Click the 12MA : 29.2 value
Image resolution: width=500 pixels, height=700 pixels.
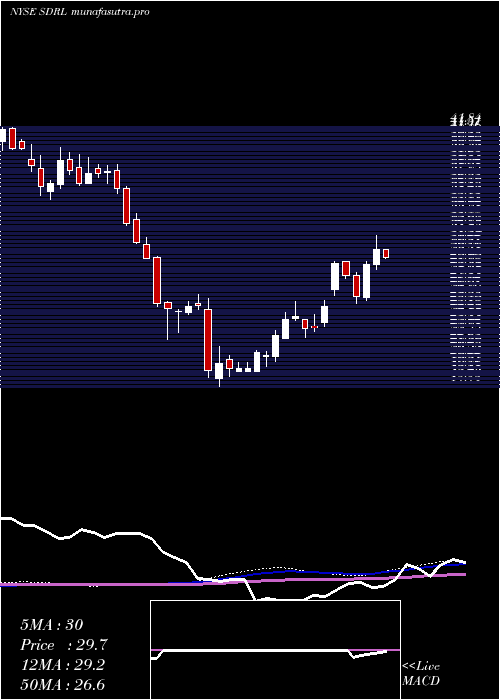(x=62, y=665)
